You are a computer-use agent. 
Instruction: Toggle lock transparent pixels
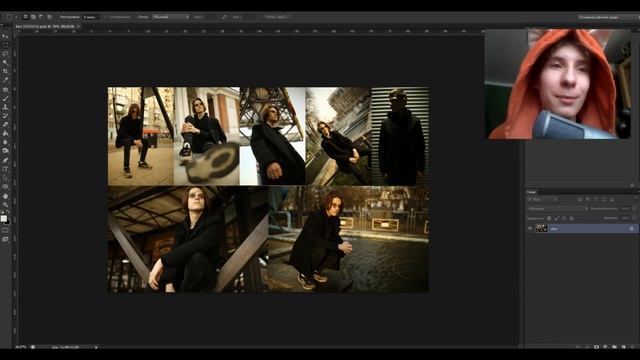tap(549, 218)
